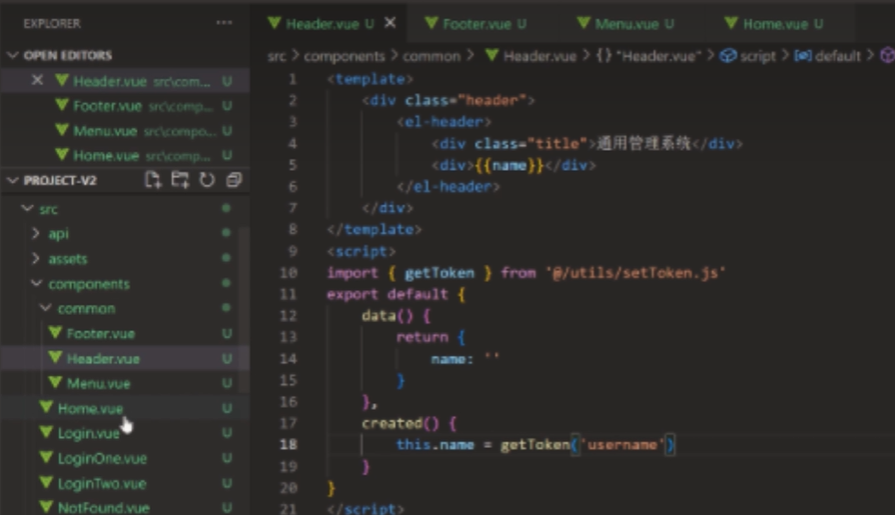The width and height of the screenshot is (895, 515).
Task: Expand the api folder
Action: click(x=36, y=234)
